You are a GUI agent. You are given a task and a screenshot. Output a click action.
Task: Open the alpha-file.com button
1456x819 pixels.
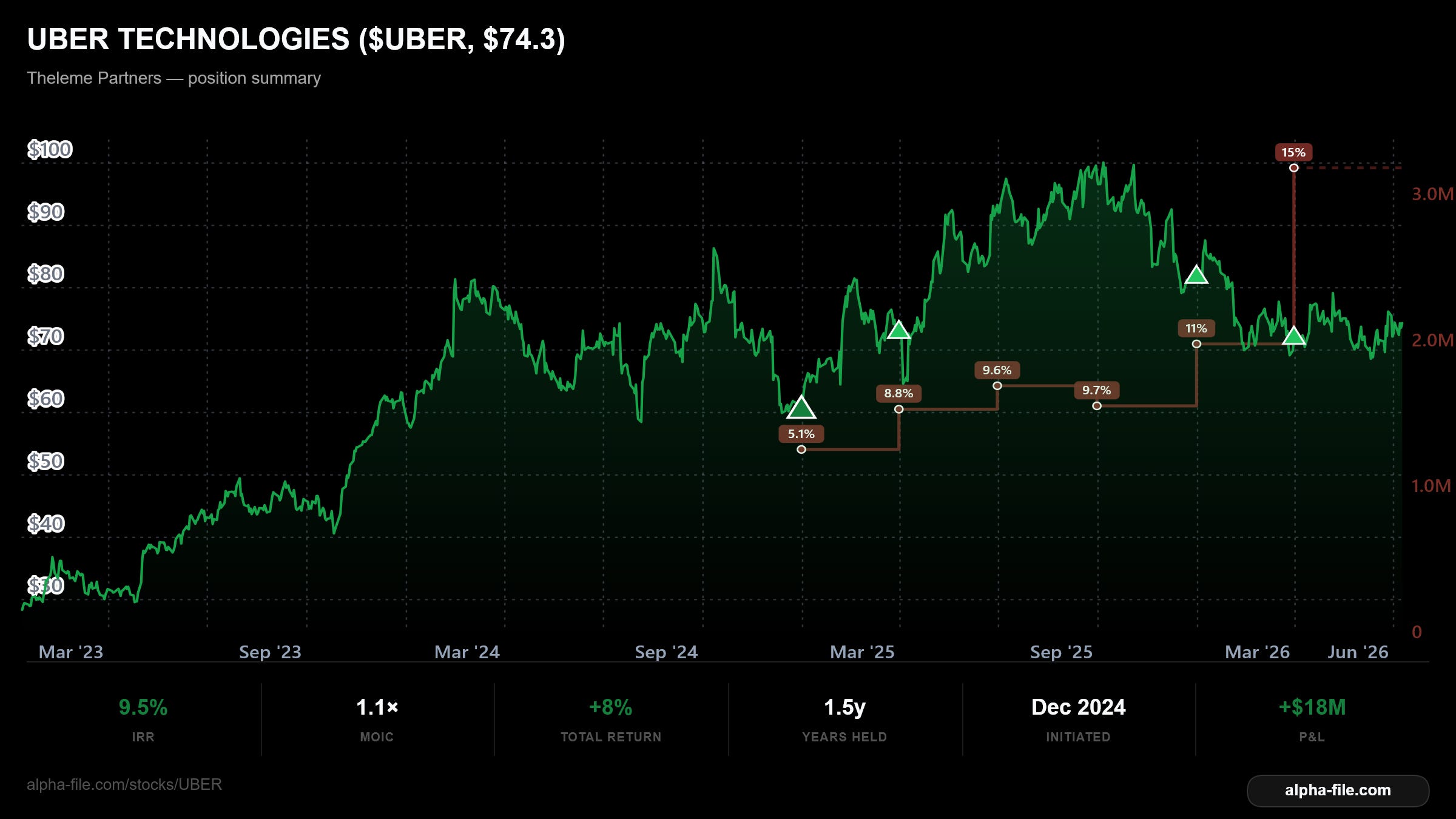pyautogui.click(x=1338, y=790)
